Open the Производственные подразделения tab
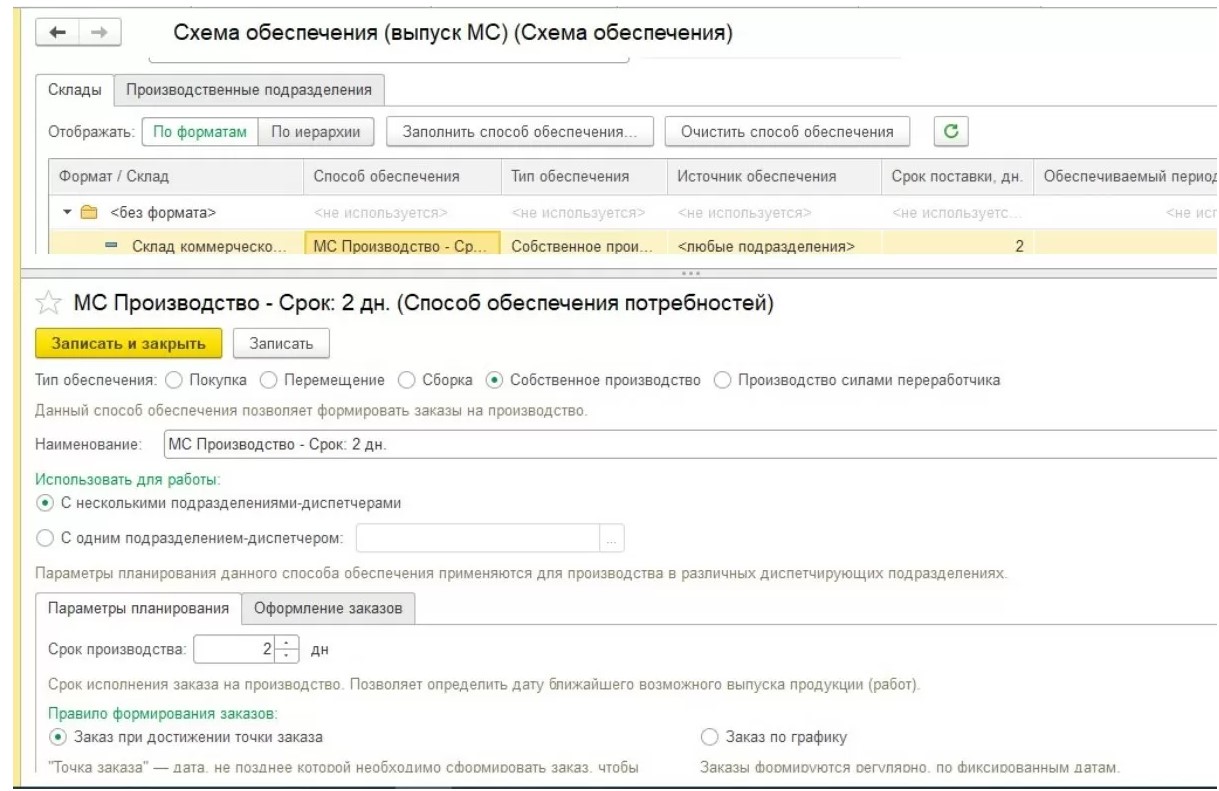 (248, 90)
